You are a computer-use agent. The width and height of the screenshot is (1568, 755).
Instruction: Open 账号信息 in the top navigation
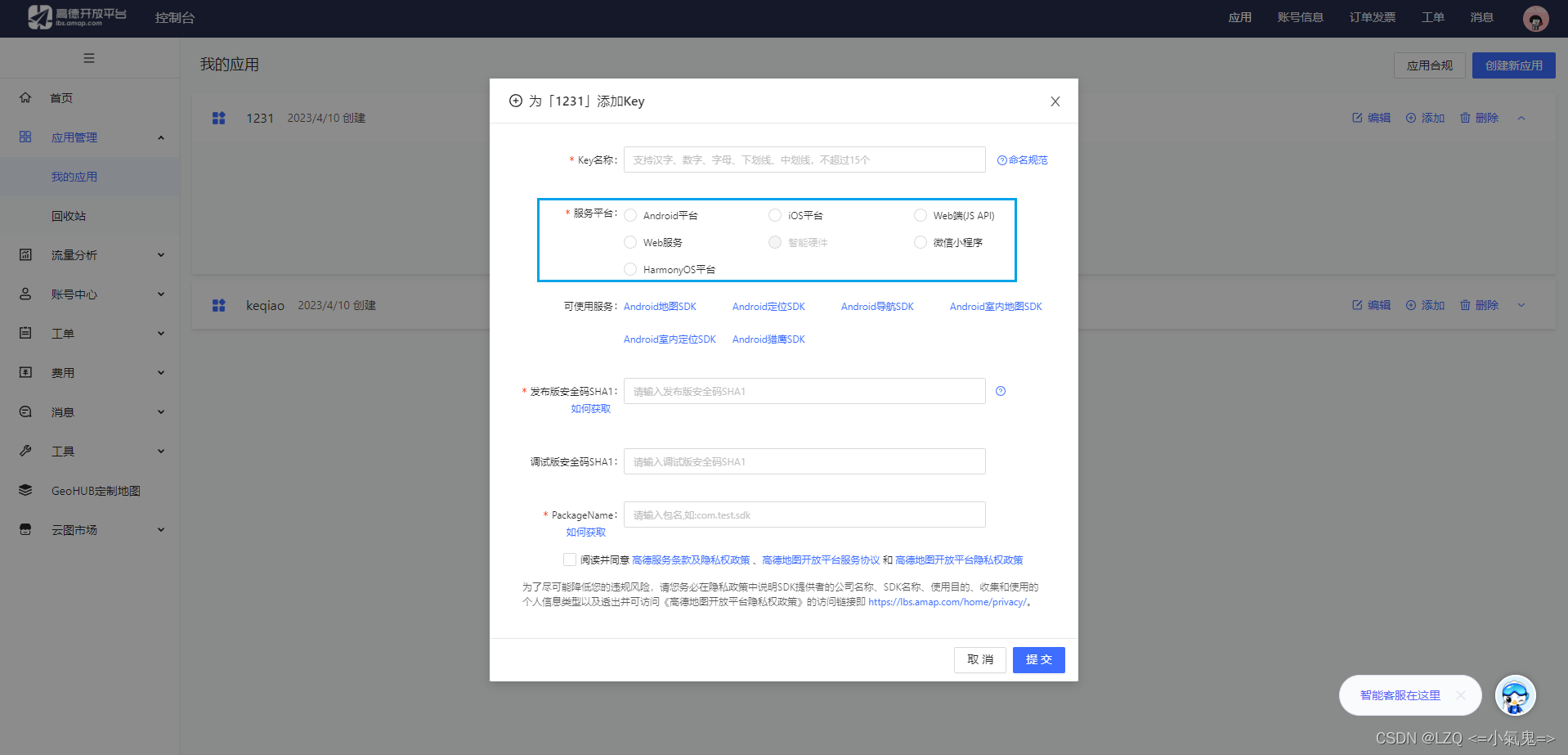1301,17
